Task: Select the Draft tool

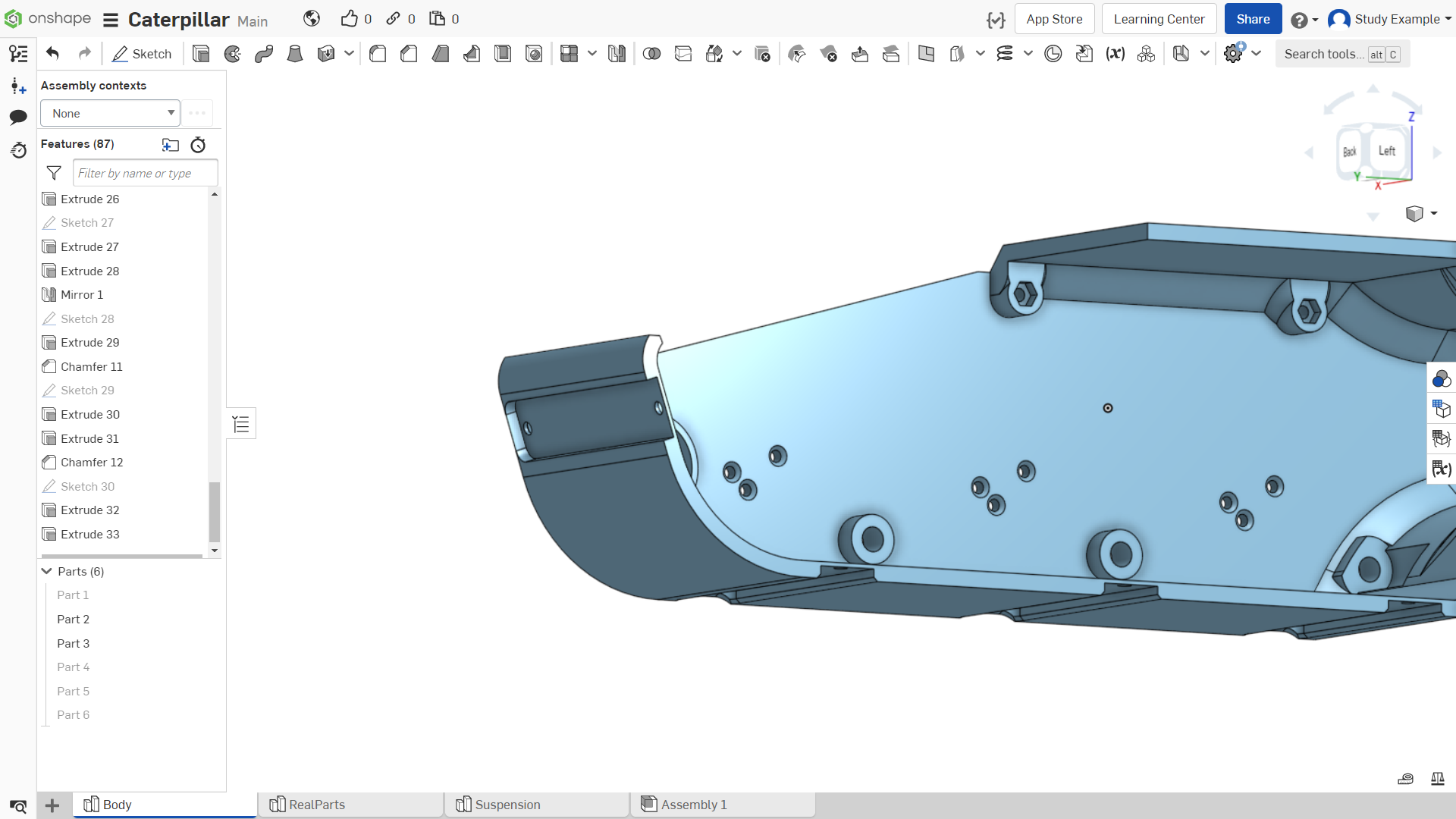Action: pos(440,54)
